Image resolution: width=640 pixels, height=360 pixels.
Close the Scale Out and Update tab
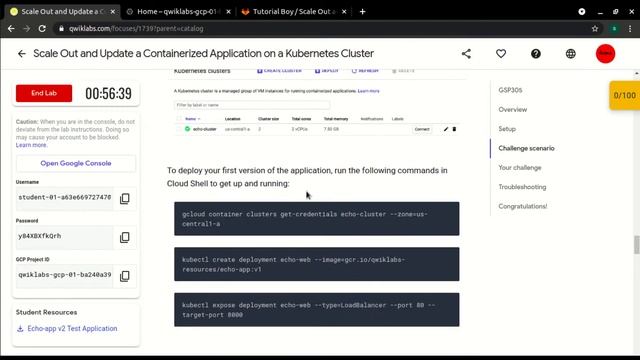pos(113,11)
